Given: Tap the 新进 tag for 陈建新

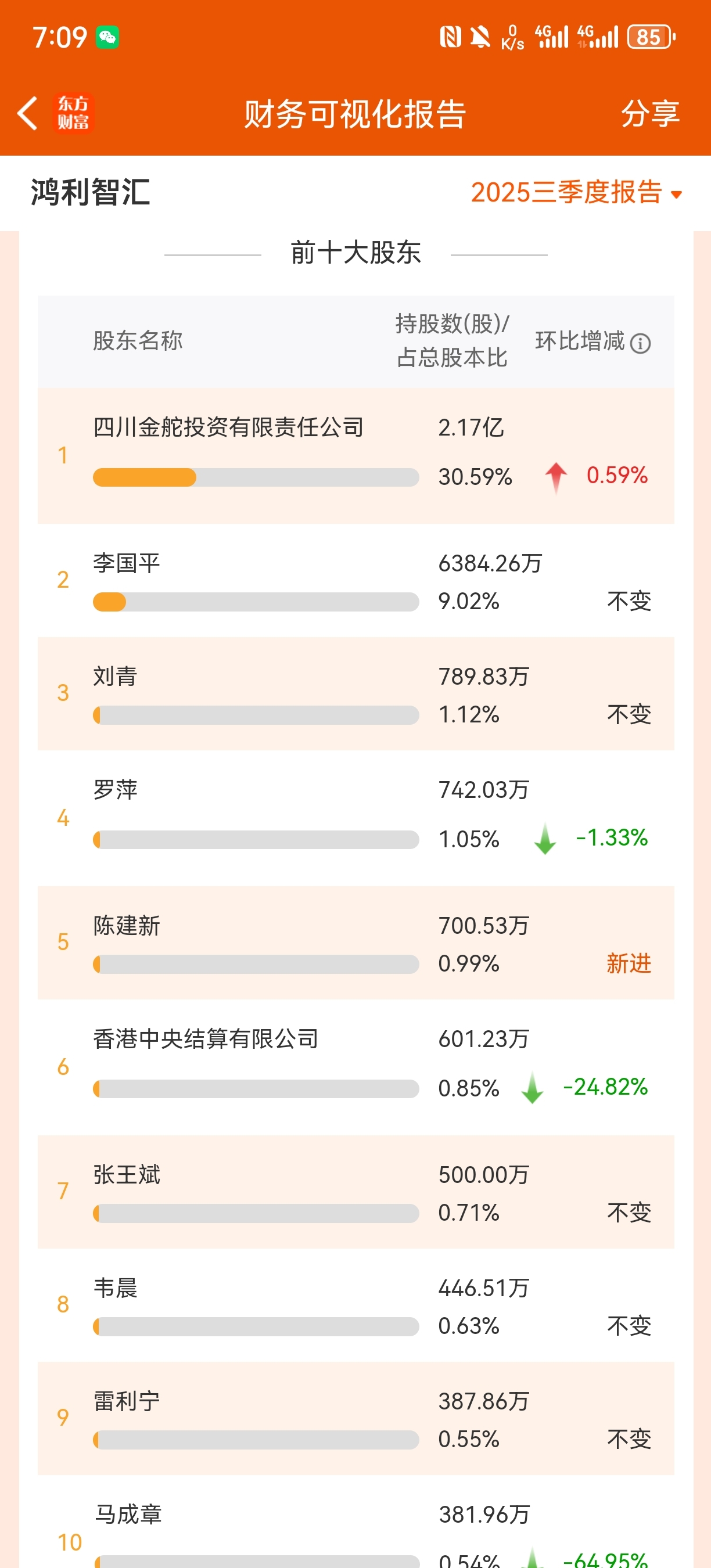Looking at the screenshot, I should [629, 963].
